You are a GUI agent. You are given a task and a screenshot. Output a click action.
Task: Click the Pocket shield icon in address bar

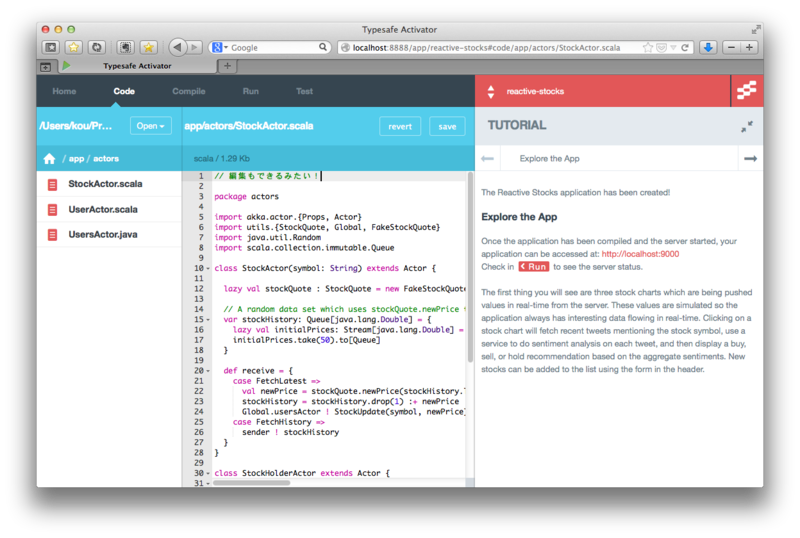(661, 47)
